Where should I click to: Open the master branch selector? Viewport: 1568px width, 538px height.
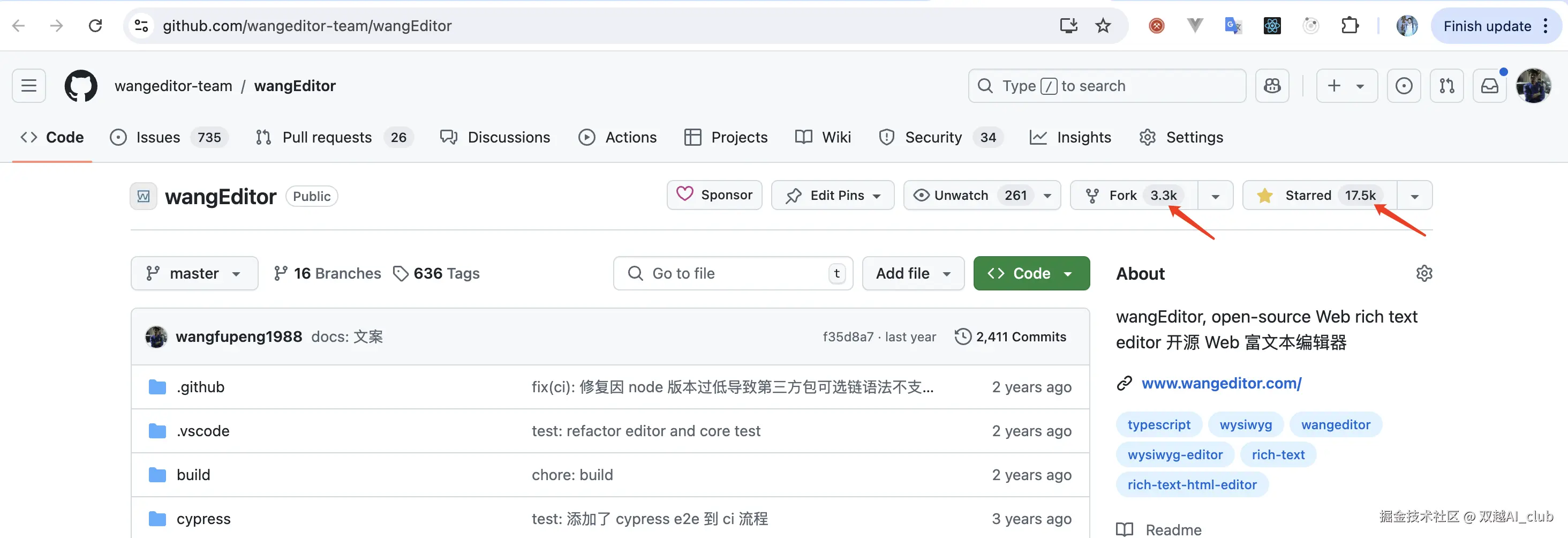[194, 273]
